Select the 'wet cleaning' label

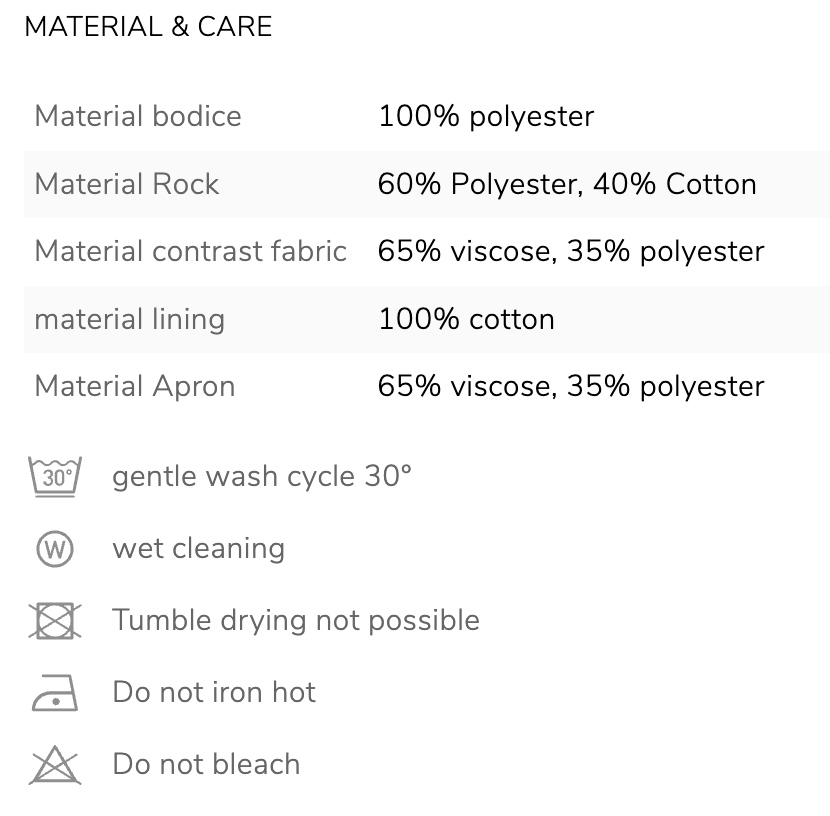click(x=199, y=548)
